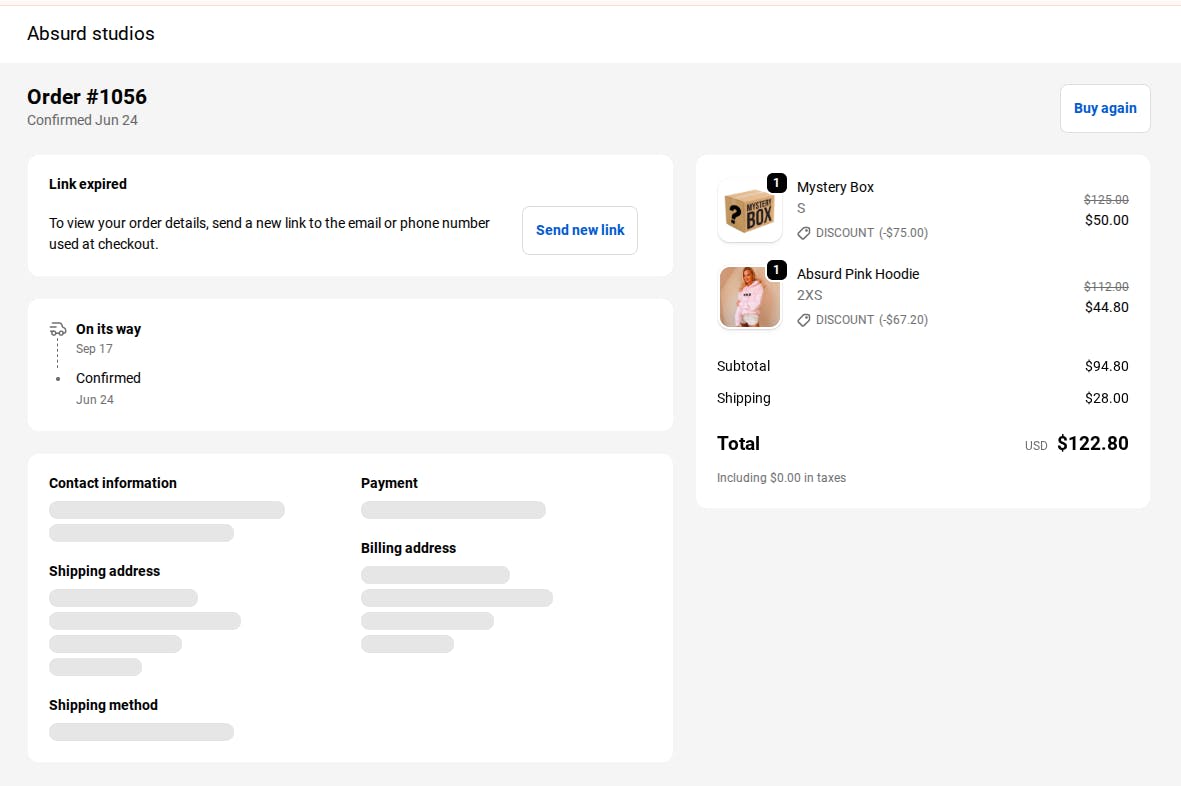
Task: Click the Buy again button
Action: (1105, 108)
